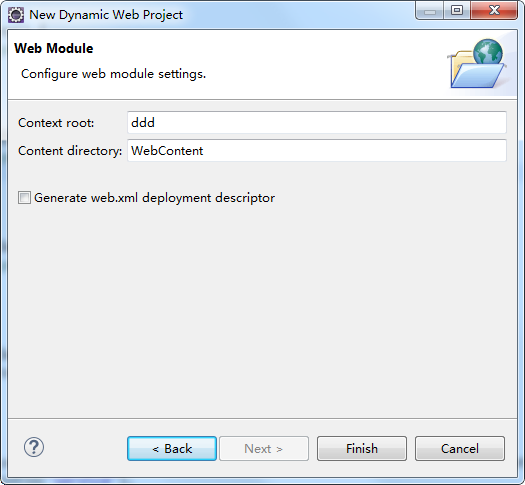Click the 'Web Module' heading
The image size is (525, 485).
[54, 49]
